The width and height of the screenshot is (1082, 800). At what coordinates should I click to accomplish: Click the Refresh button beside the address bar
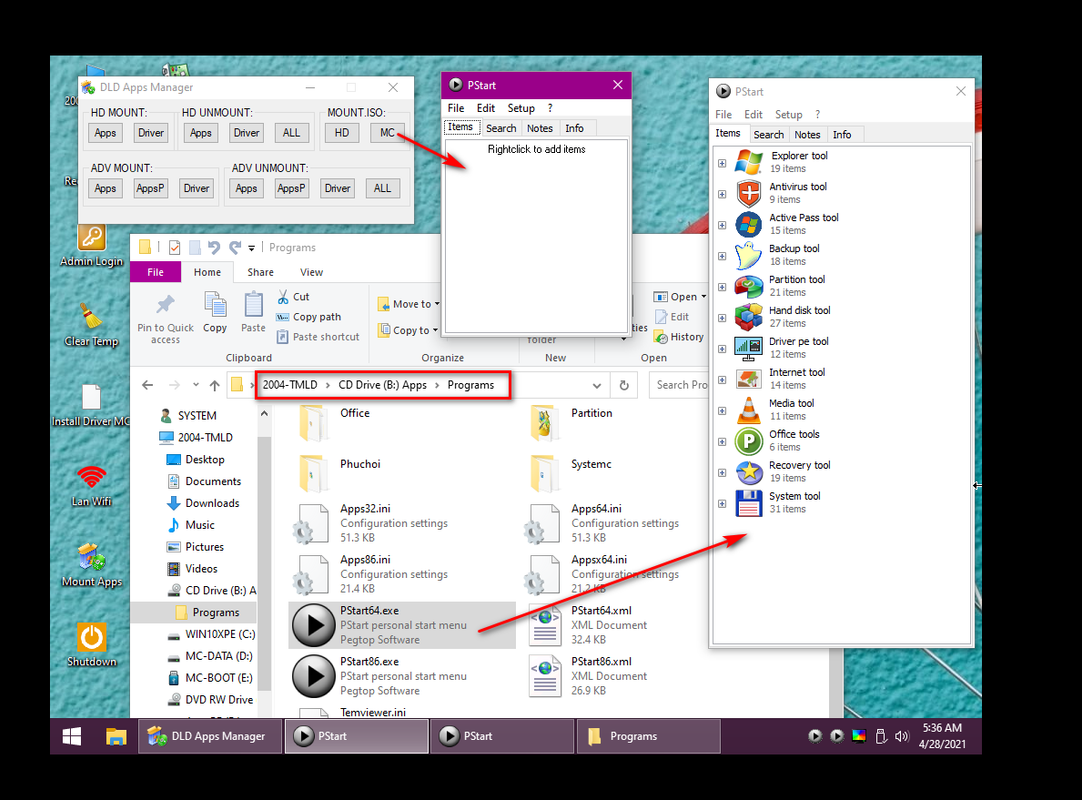(x=624, y=385)
